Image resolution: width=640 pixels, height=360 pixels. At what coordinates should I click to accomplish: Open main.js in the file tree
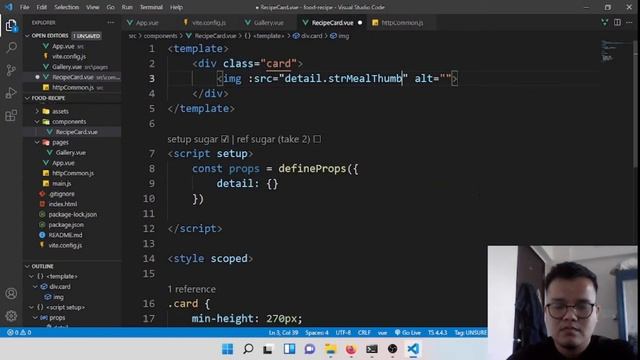click(62, 183)
